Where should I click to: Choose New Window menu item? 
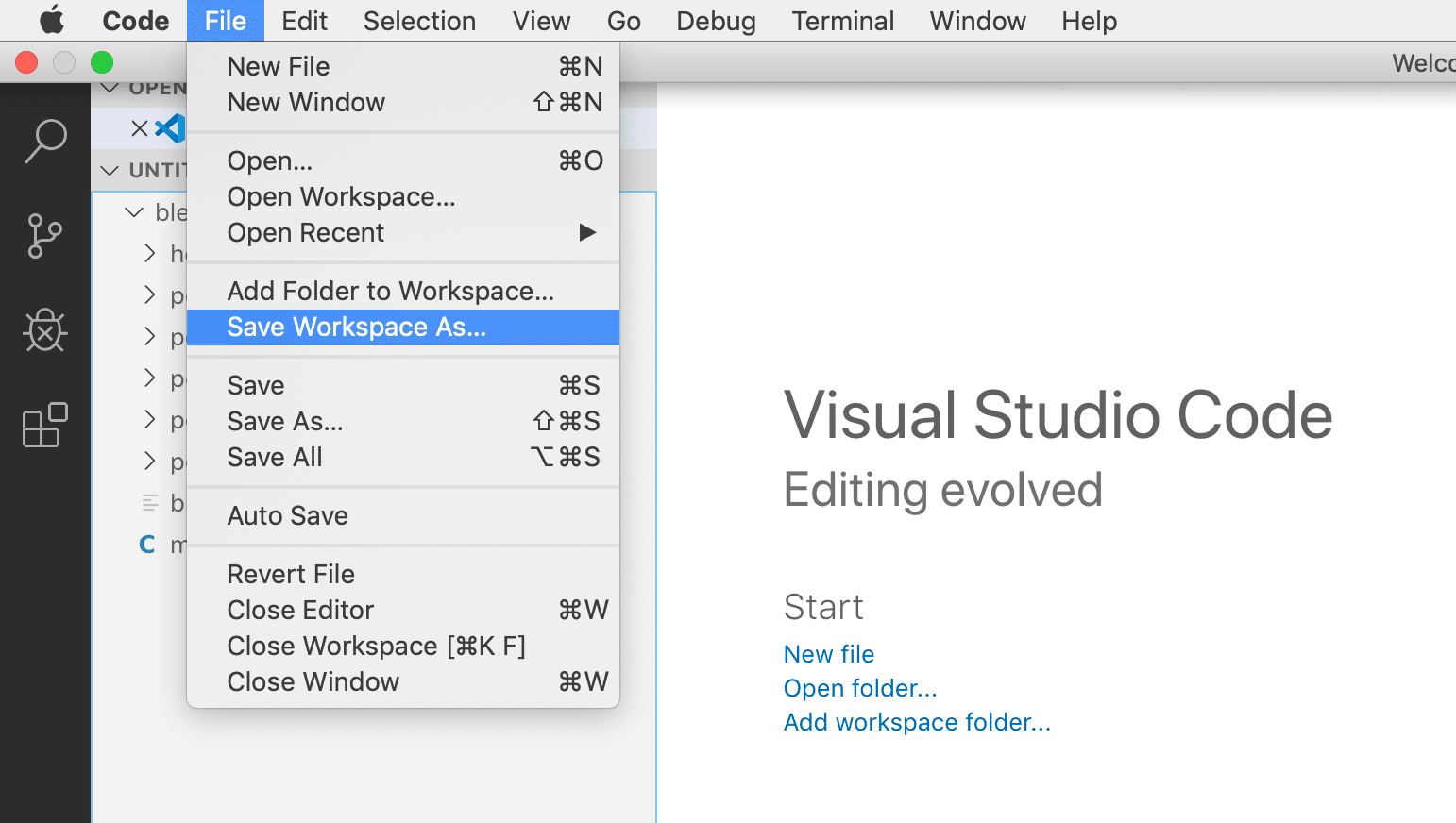coord(403,102)
